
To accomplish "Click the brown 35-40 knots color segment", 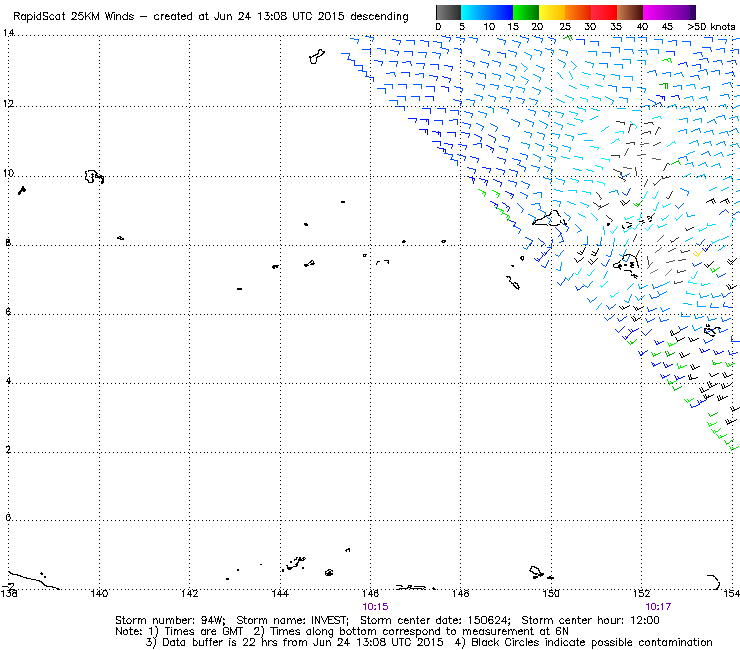I will (x=630, y=12).
